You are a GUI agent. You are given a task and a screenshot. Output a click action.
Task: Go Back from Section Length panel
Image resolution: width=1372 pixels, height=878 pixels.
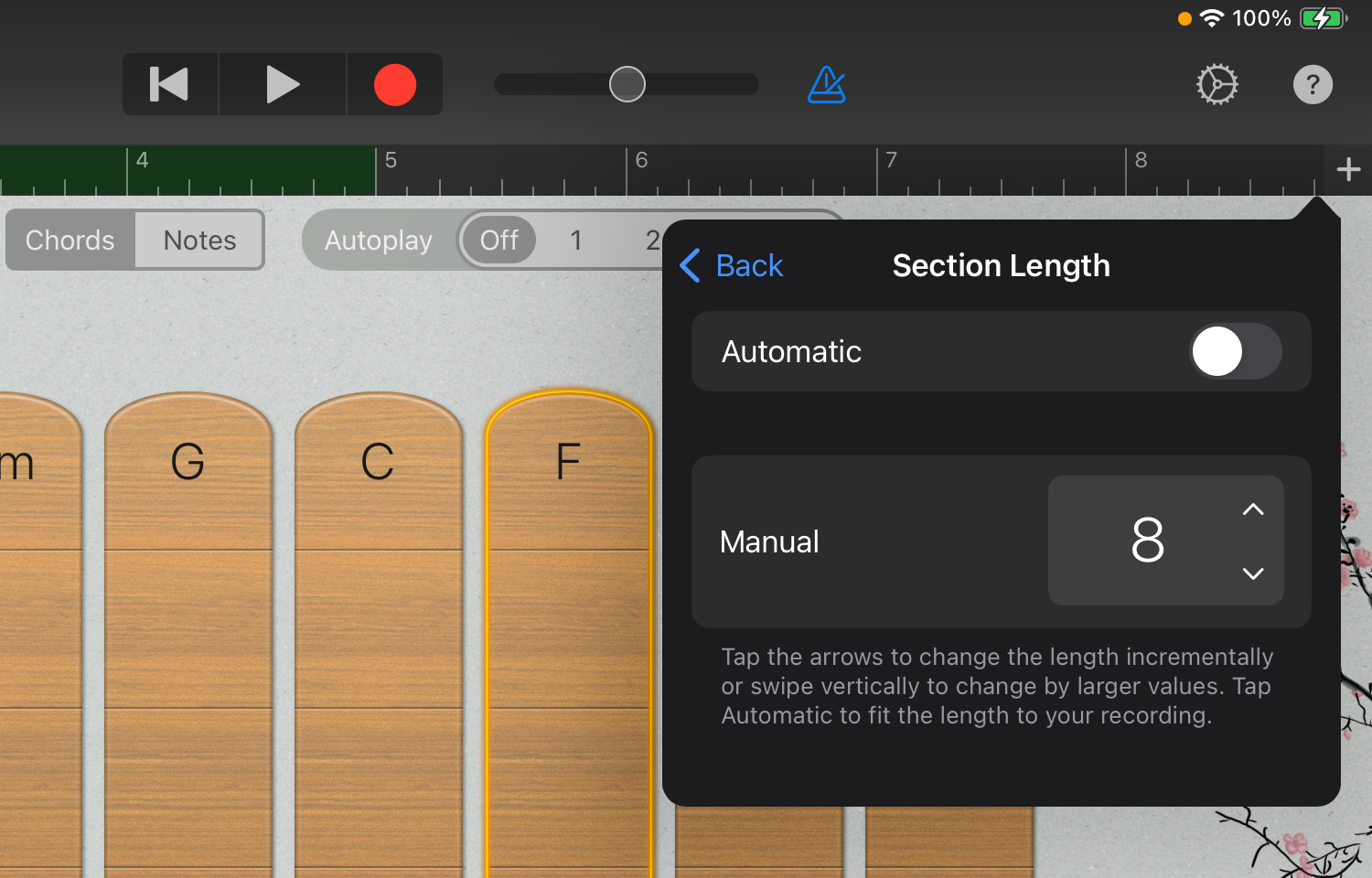(732, 265)
